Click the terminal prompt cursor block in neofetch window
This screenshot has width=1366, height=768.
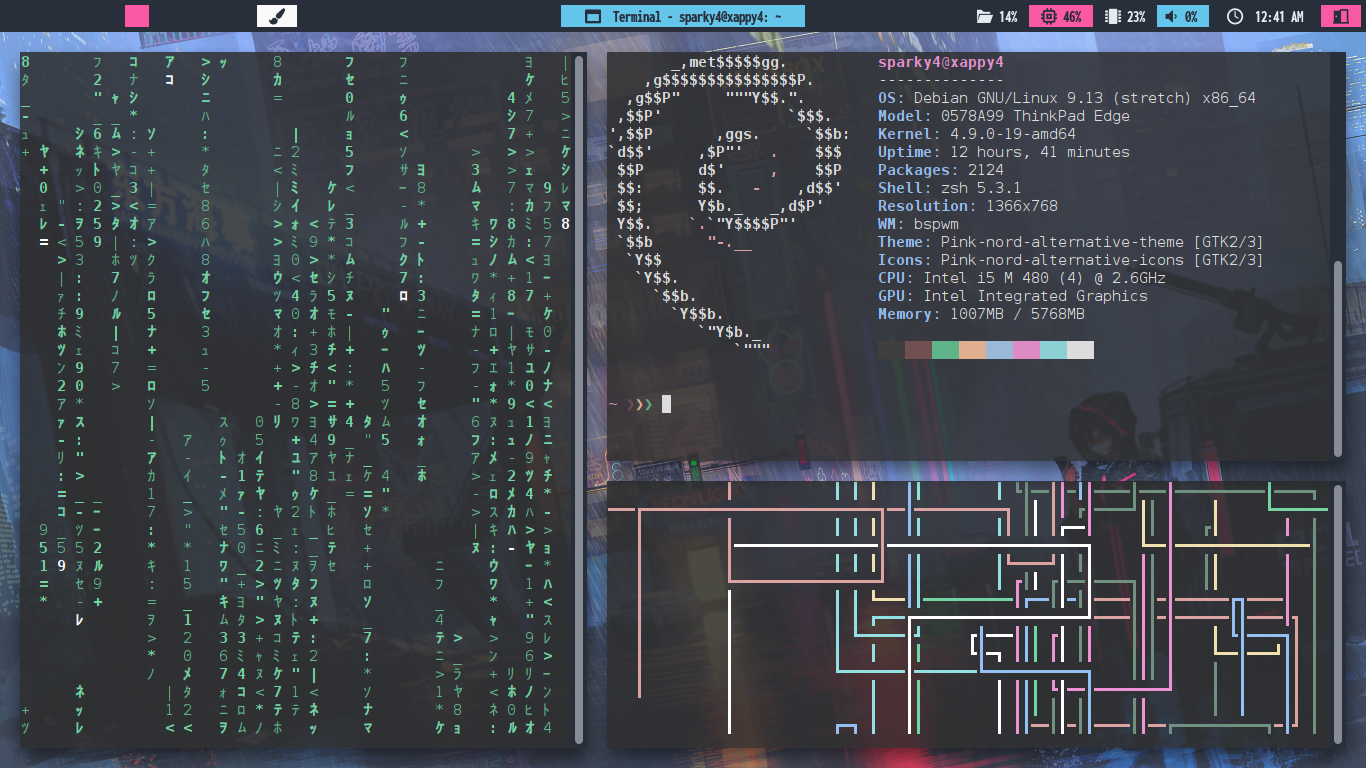[x=666, y=404]
